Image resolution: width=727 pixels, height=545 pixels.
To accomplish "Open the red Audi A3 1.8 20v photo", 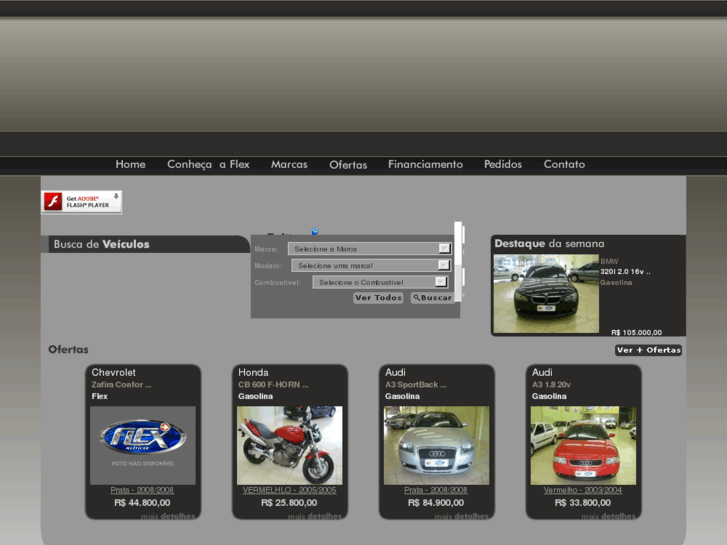I will click(x=583, y=445).
